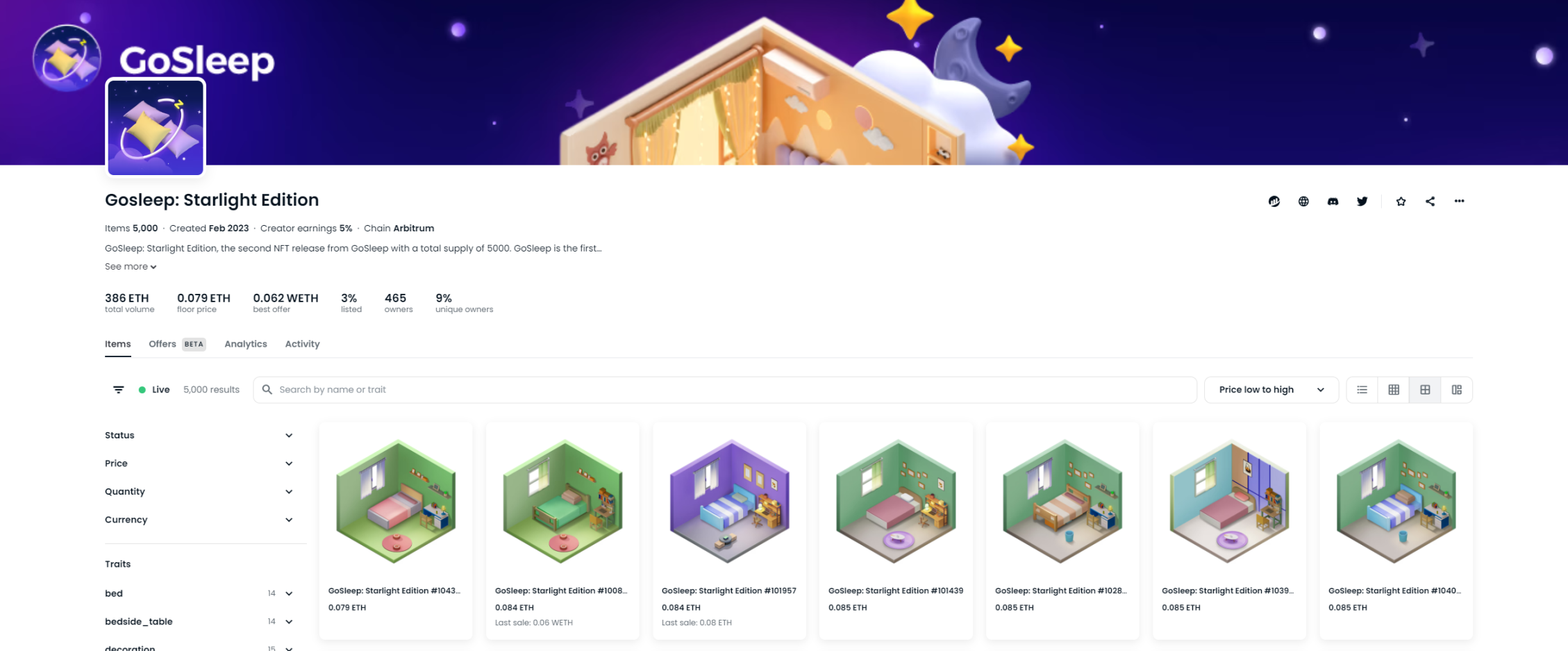Expand the Status filter section
Viewport: 1568px width, 651px height.
199,436
